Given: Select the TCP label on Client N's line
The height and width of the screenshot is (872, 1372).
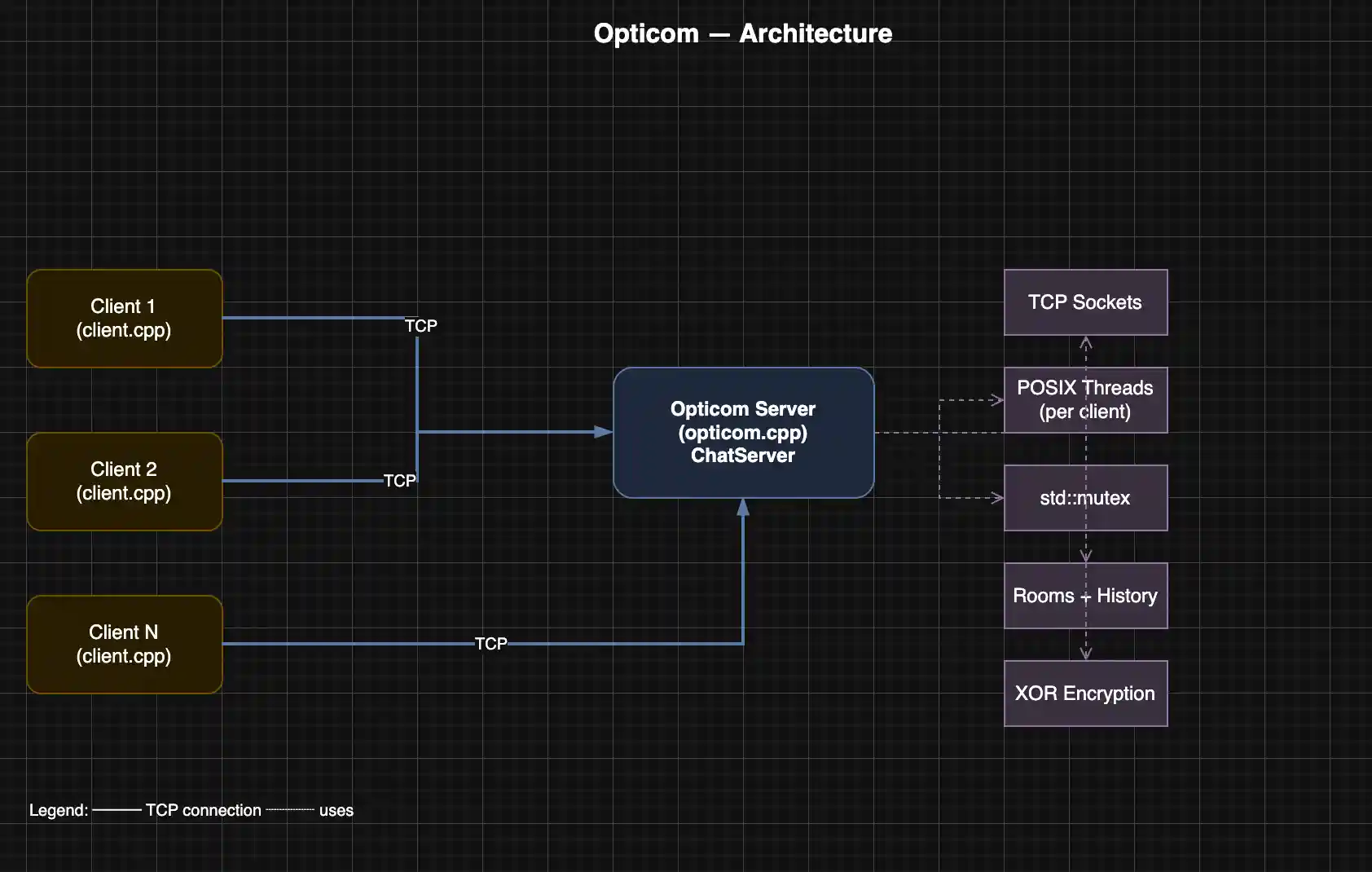Looking at the screenshot, I should [492, 643].
